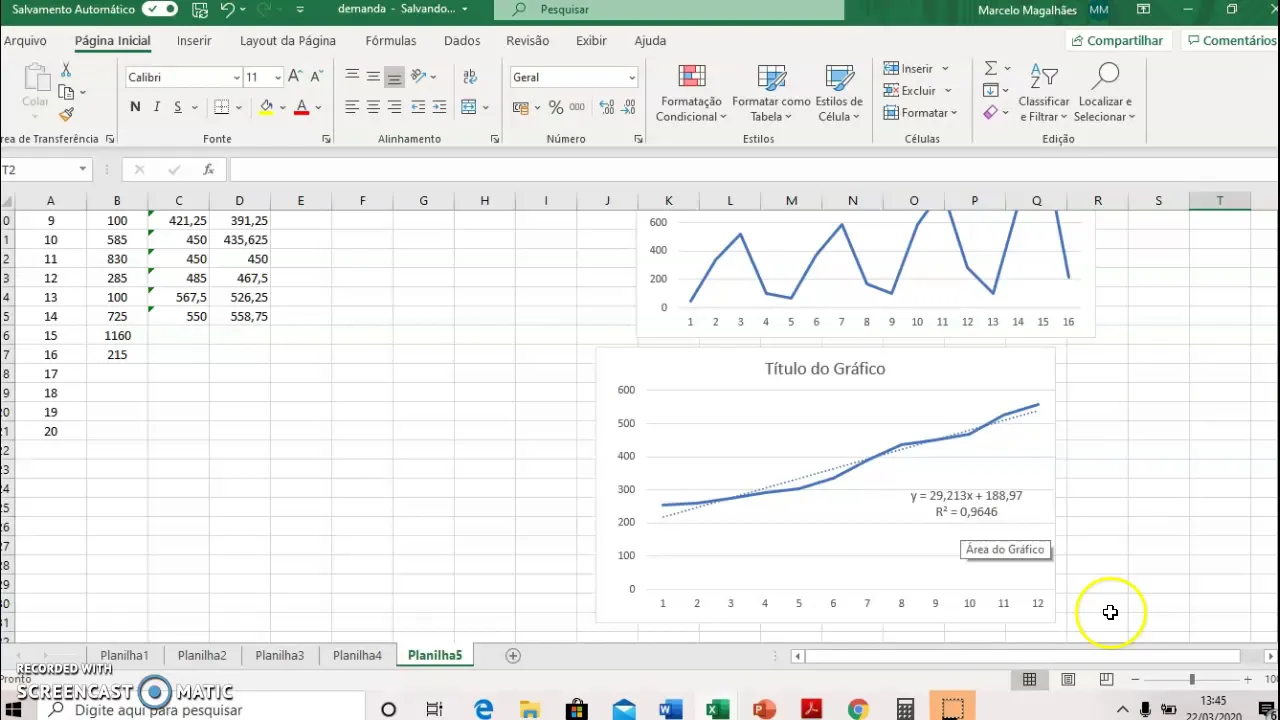Click the Excluir cells button
The width and height of the screenshot is (1280, 720).
click(910, 90)
